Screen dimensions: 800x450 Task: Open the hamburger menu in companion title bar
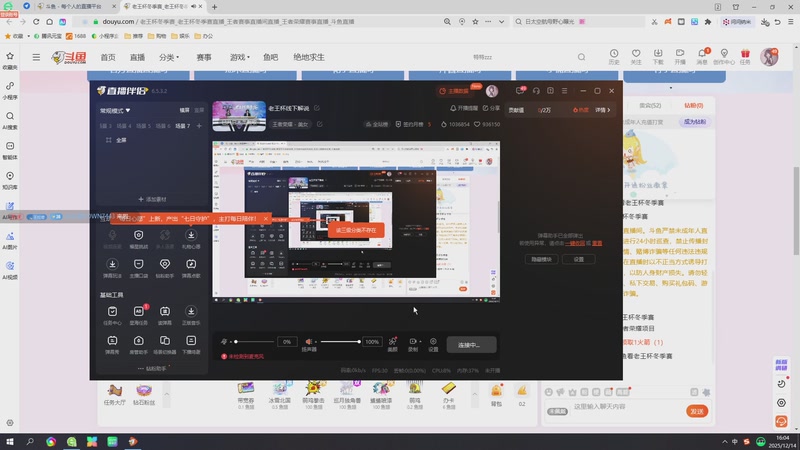564,91
